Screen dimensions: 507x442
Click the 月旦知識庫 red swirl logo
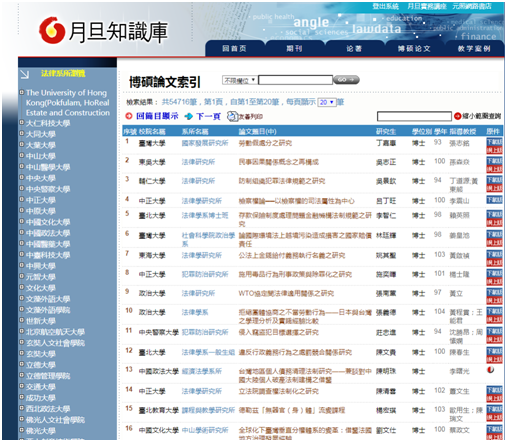(52, 30)
